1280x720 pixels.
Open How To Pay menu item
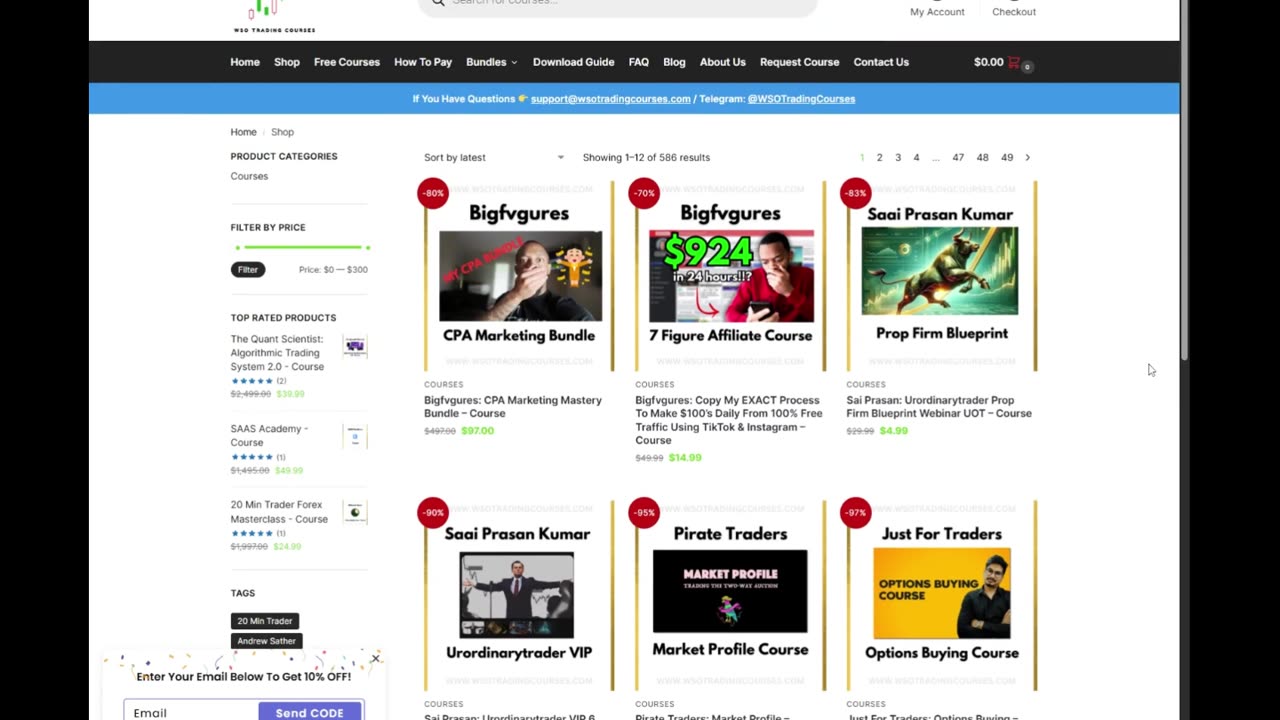point(423,62)
